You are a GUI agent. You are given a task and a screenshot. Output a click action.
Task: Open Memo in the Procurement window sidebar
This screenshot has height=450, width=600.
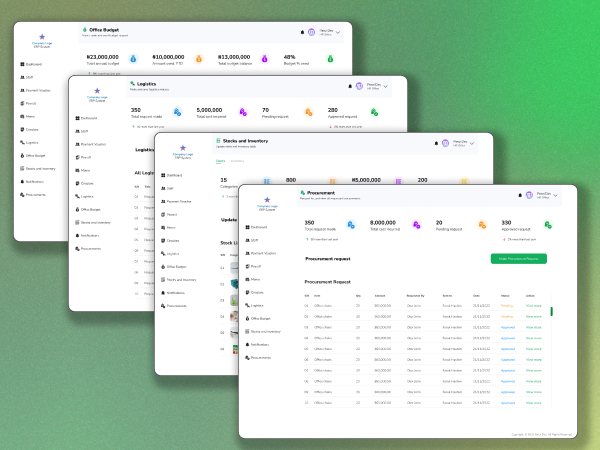[253, 279]
